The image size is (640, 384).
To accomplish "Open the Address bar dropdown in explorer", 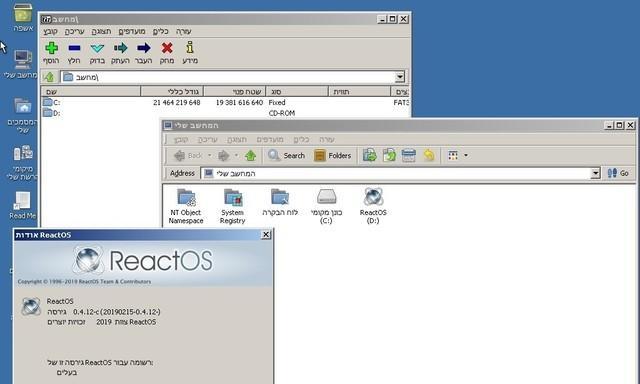I will click(x=596, y=173).
